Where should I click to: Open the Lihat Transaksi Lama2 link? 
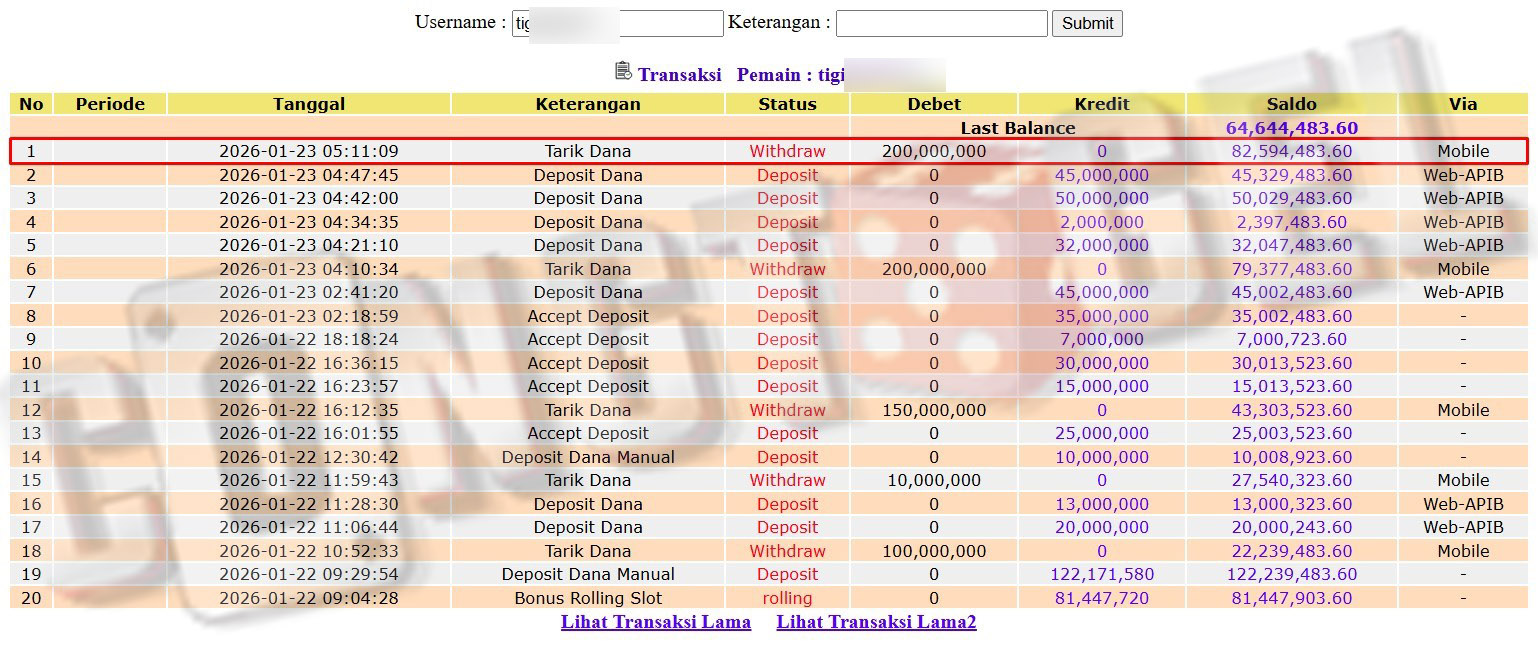(x=876, y=622)
